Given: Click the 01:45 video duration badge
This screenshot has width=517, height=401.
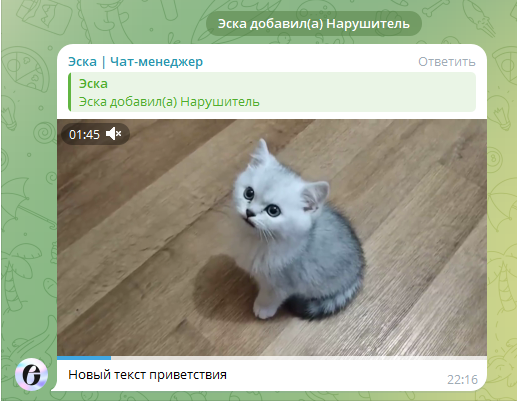Looking at the screenshot, I should pyautogui.click(x=84, y=134).
